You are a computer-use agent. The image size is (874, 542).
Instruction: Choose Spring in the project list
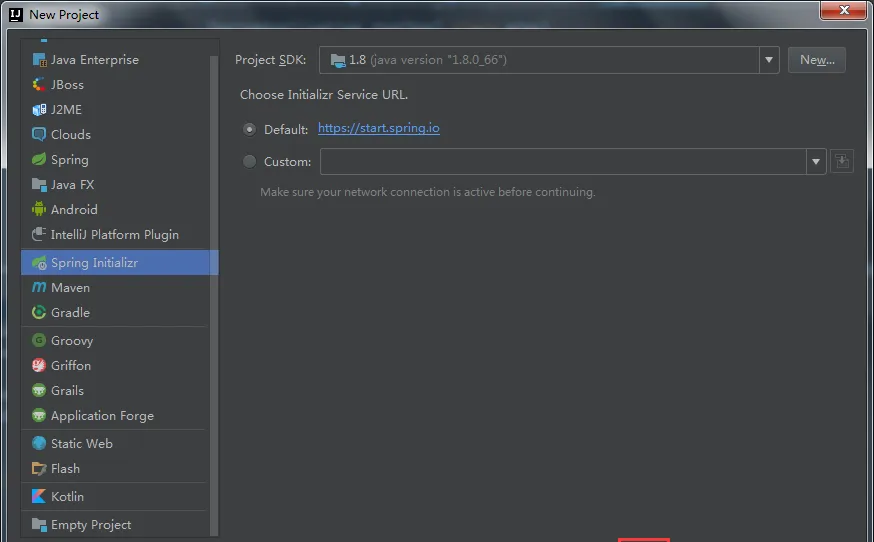115,159
